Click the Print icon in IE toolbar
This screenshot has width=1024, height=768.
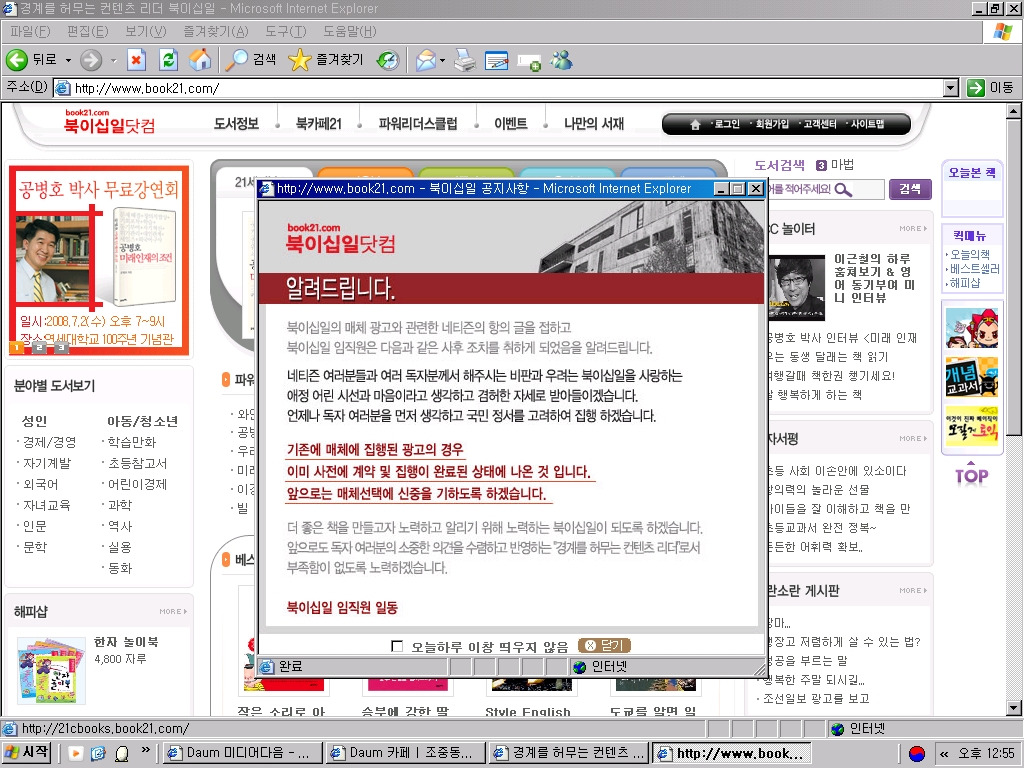(465, 60)
